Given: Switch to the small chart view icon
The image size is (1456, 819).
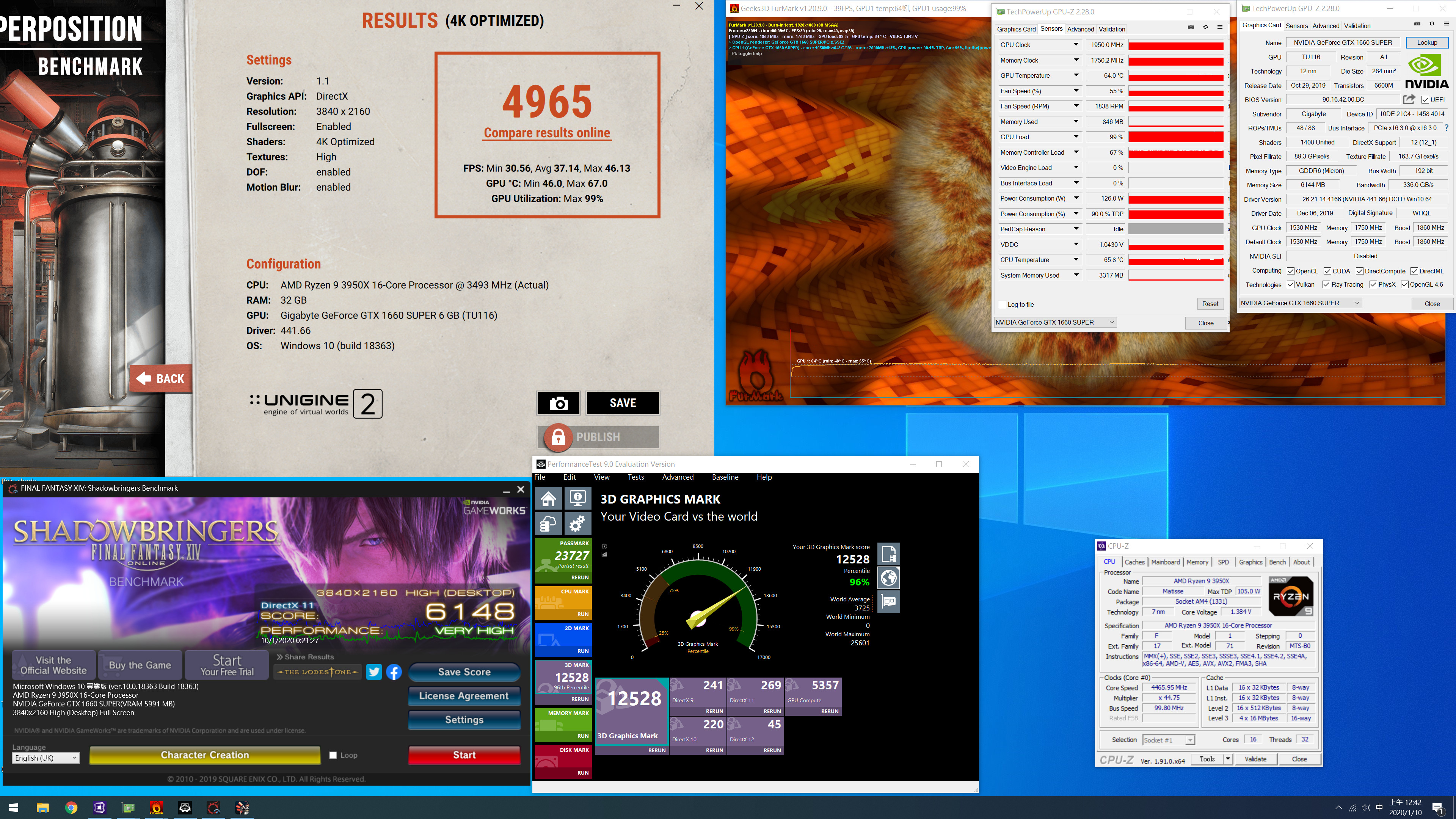Looking at the screenshot, I should (604, 554).
